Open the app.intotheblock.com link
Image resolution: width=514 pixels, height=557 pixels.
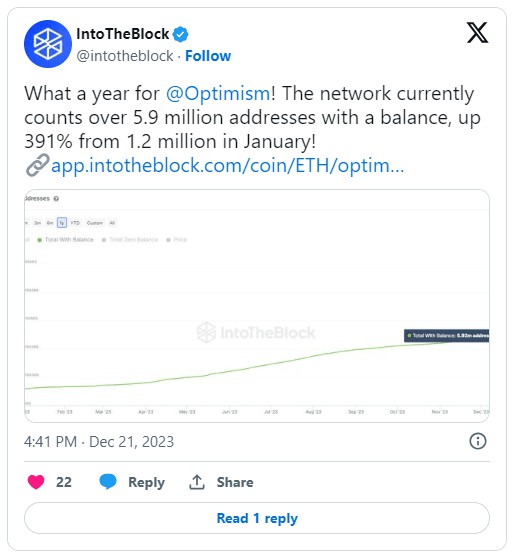click(227, 166)
